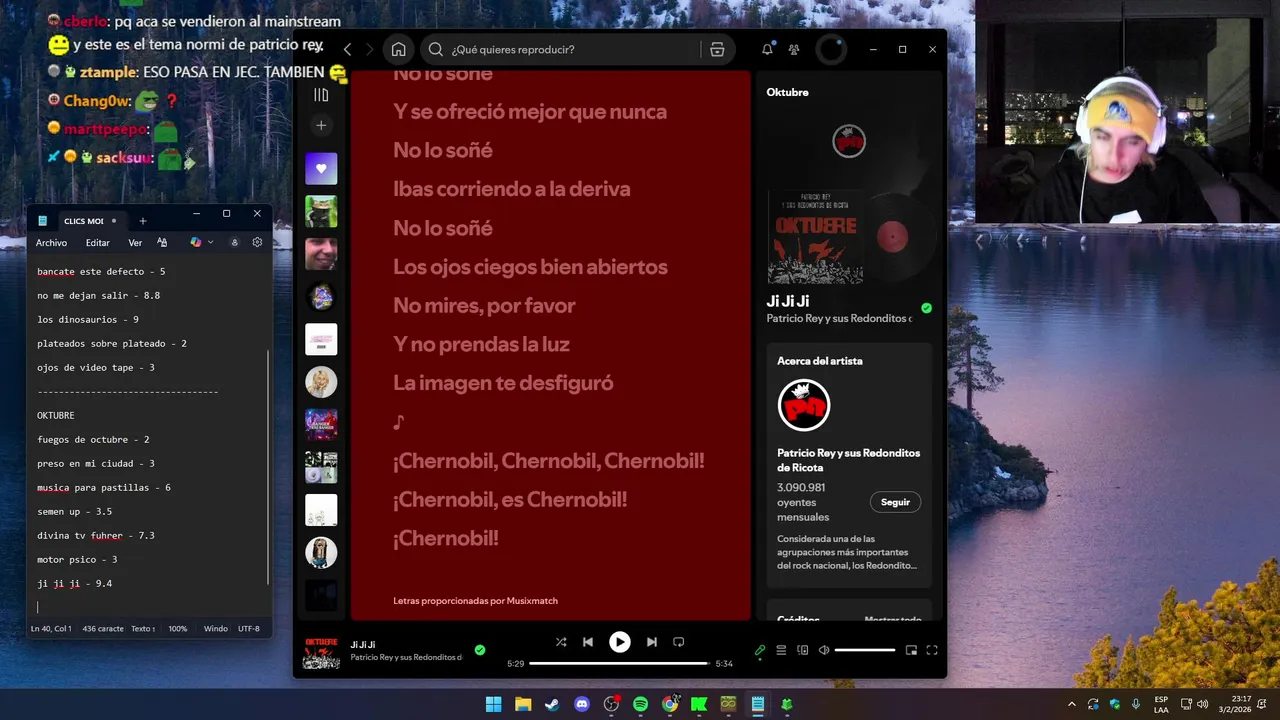Open Notepad settings gear

(257, 242)
